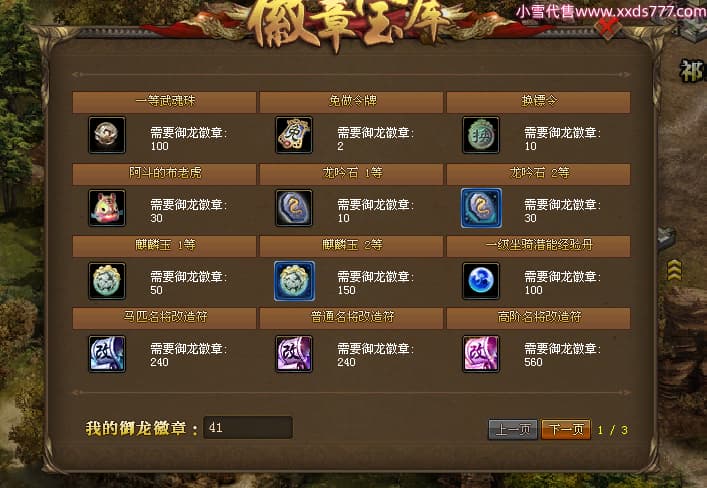Viewport: 707px width, 488px height.
Task: Click the 龙吟石 1等 title header
Action: tap(352, 174)
